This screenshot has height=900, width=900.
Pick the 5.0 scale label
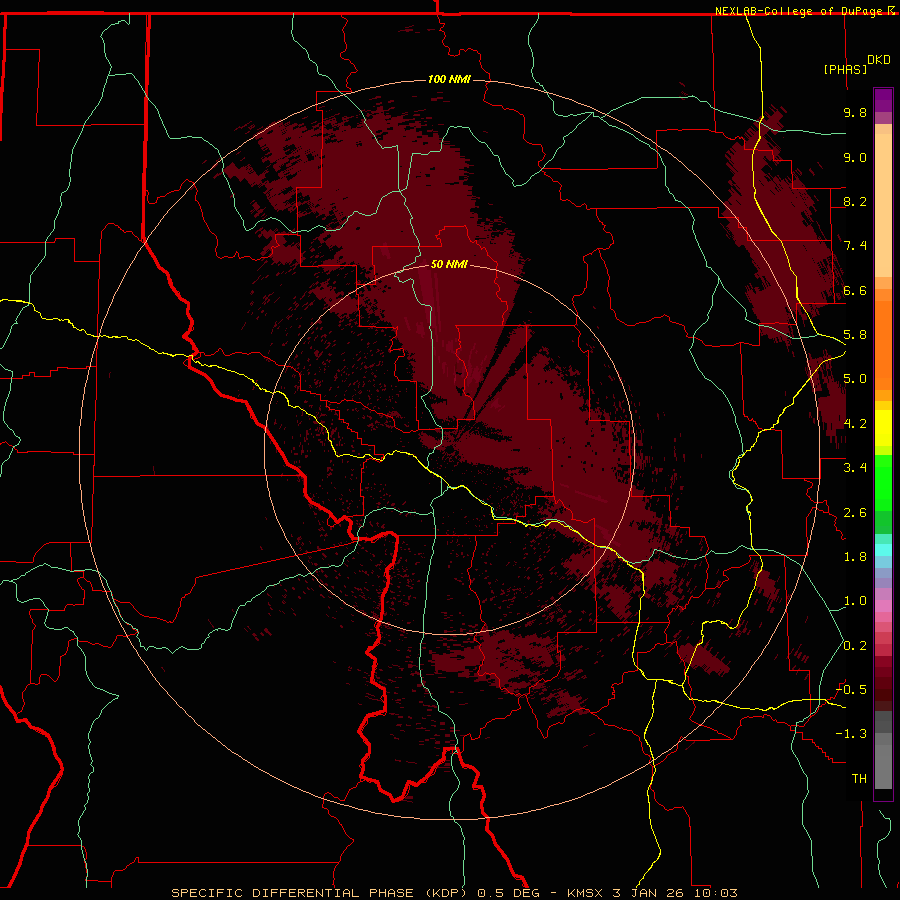pos(855,379)
